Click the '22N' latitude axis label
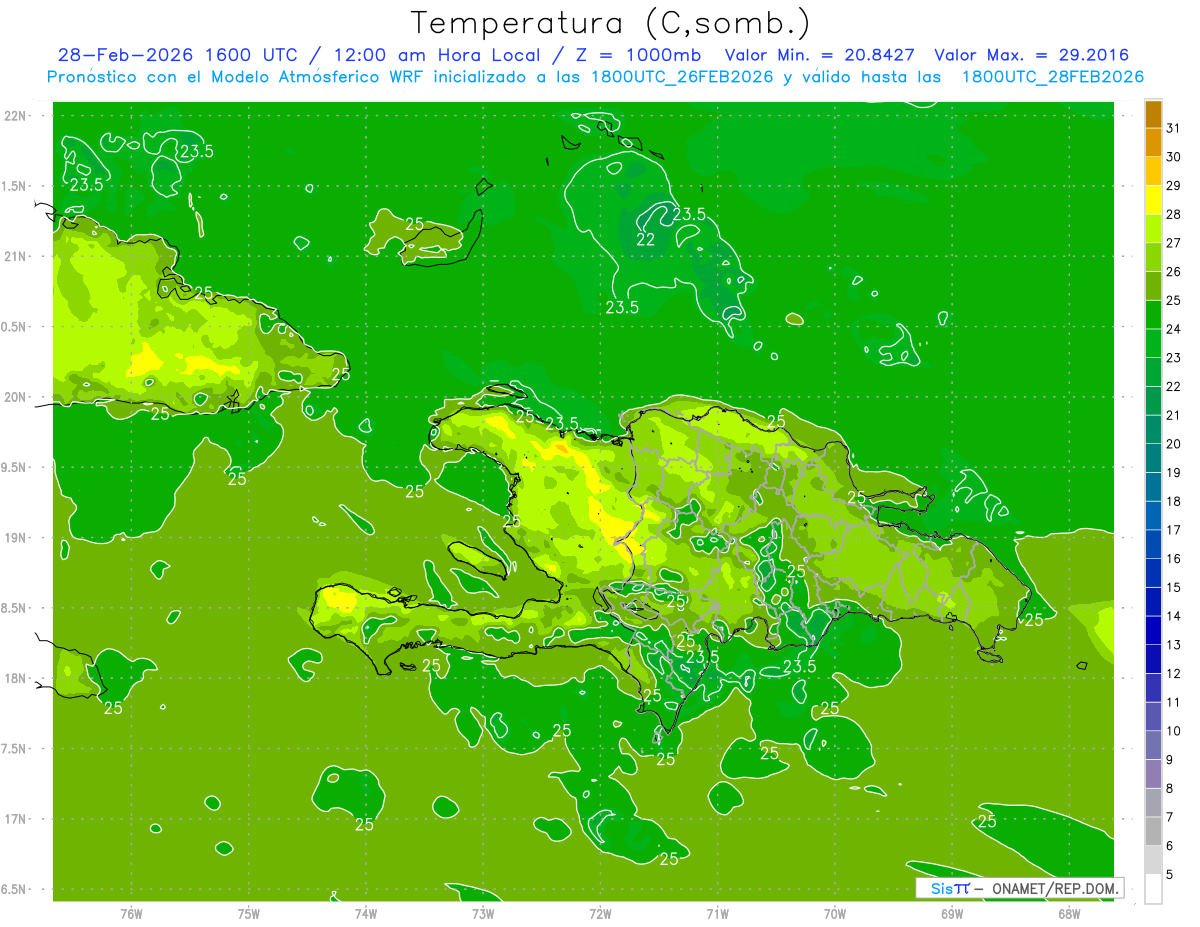The width and height of the screenshot is (1200, 927). pyautogui.click(x=16, y=116)
